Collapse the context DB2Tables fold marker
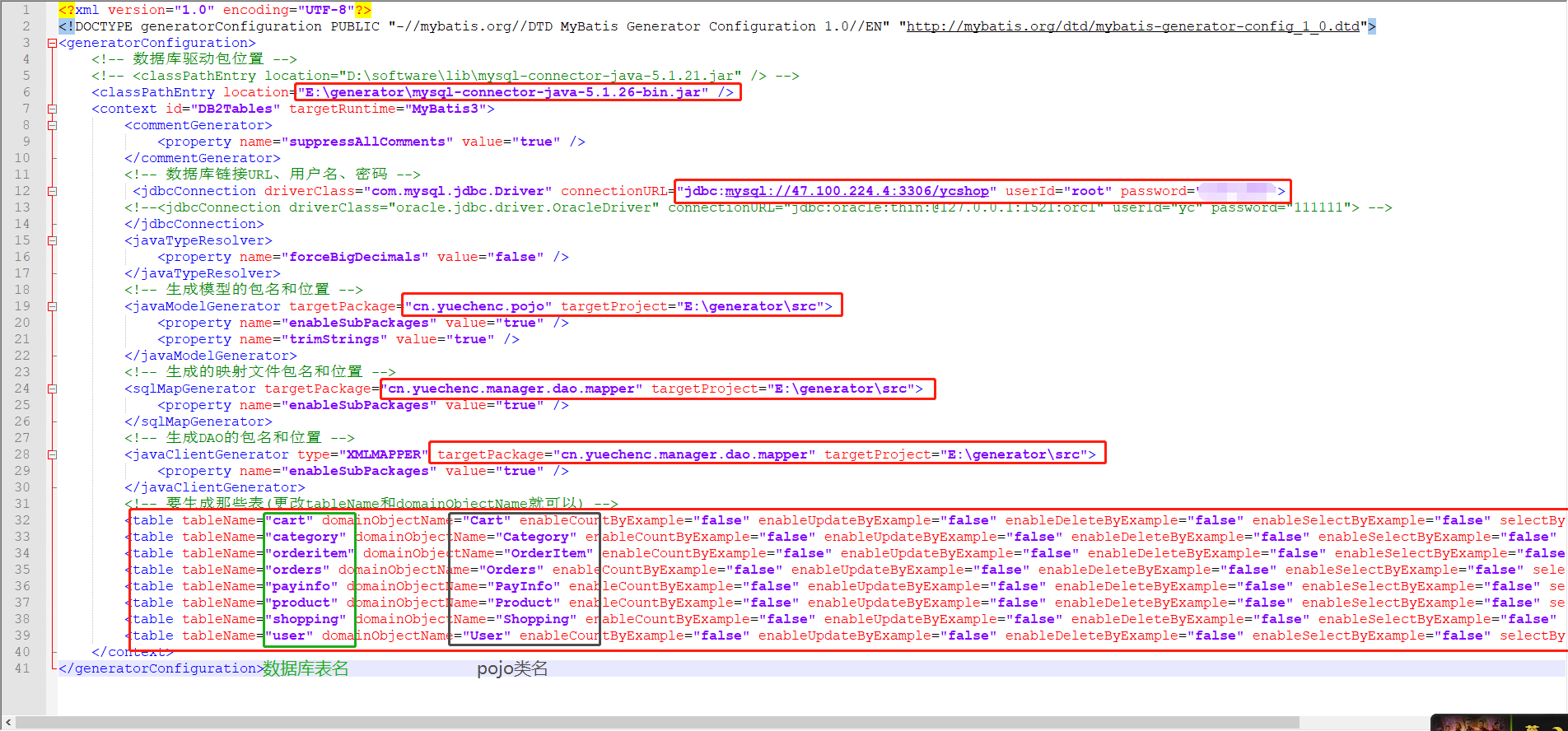The image size is (1568, 731). click(52, 109)
